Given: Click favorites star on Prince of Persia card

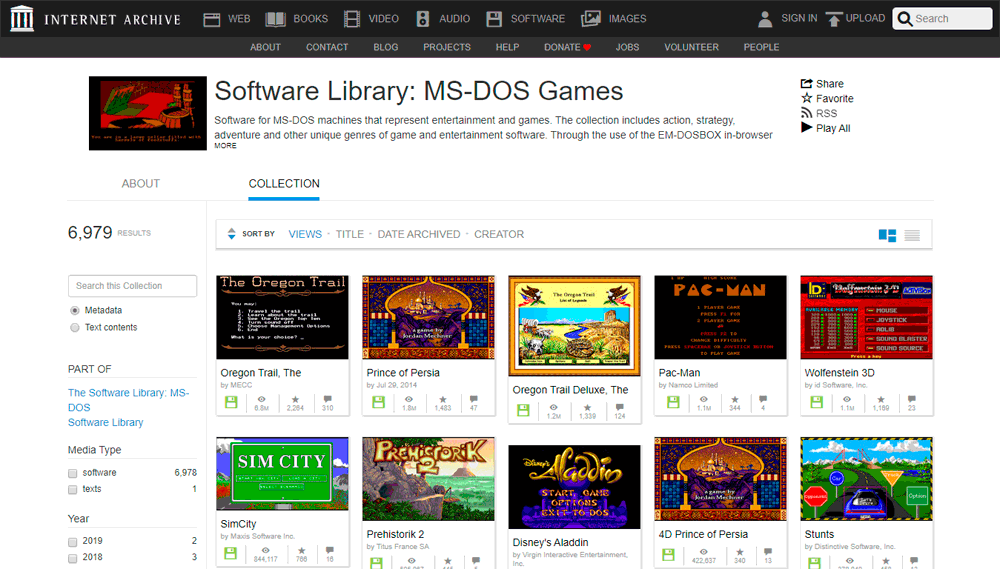Looking at the screenshot, I should click(x=443, y=399).
